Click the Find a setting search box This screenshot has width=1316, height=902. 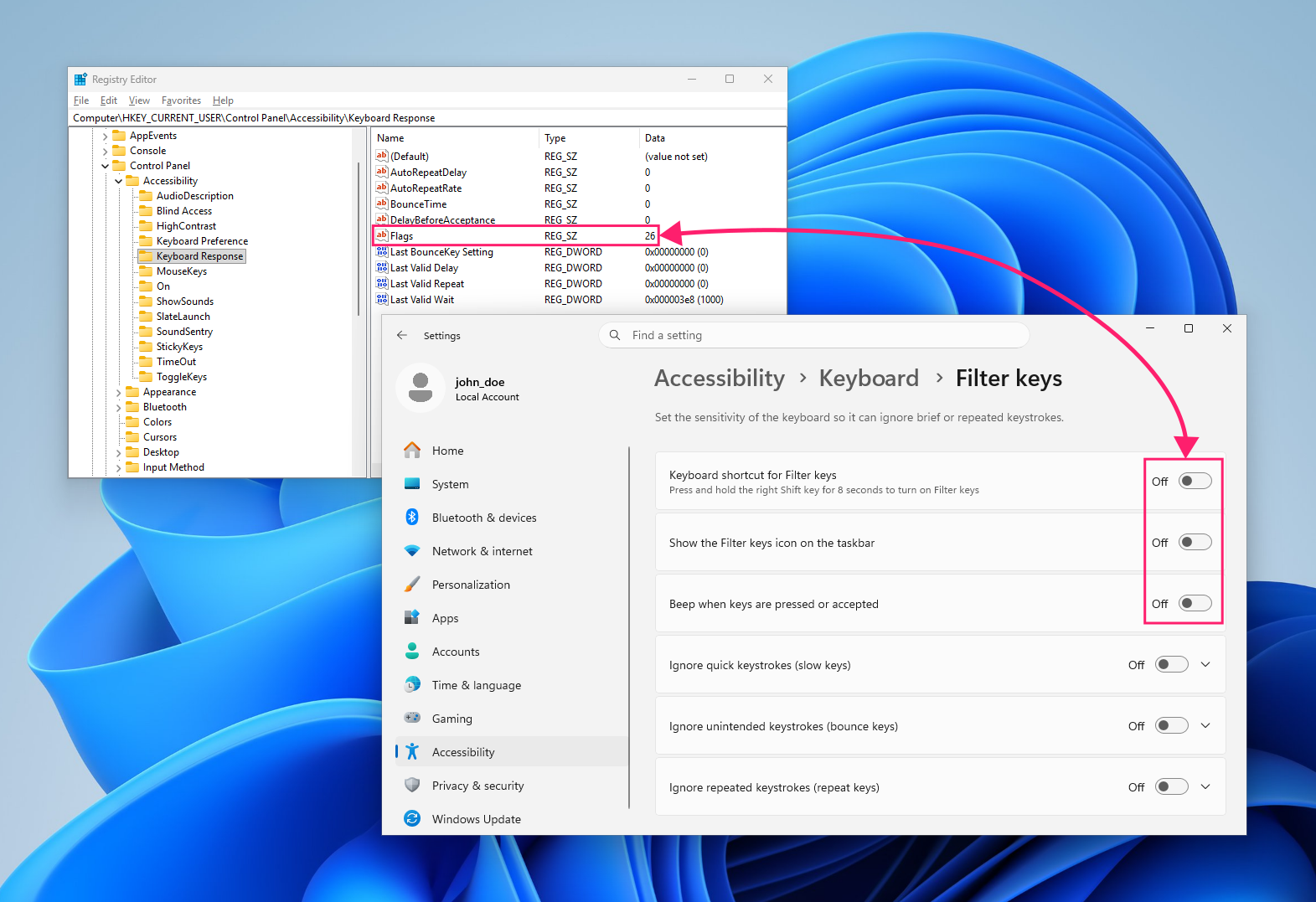813,335
